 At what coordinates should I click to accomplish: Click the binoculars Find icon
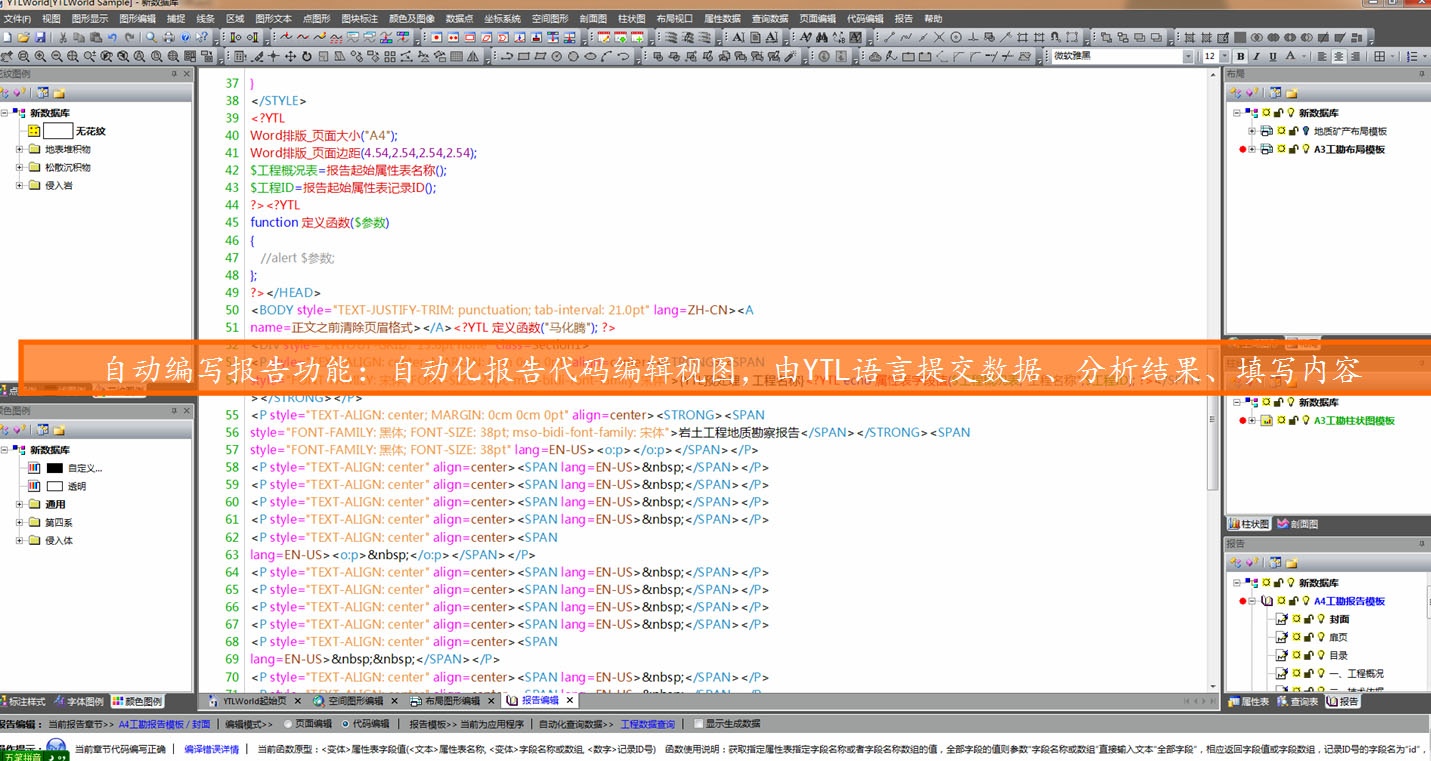[821, 37]
